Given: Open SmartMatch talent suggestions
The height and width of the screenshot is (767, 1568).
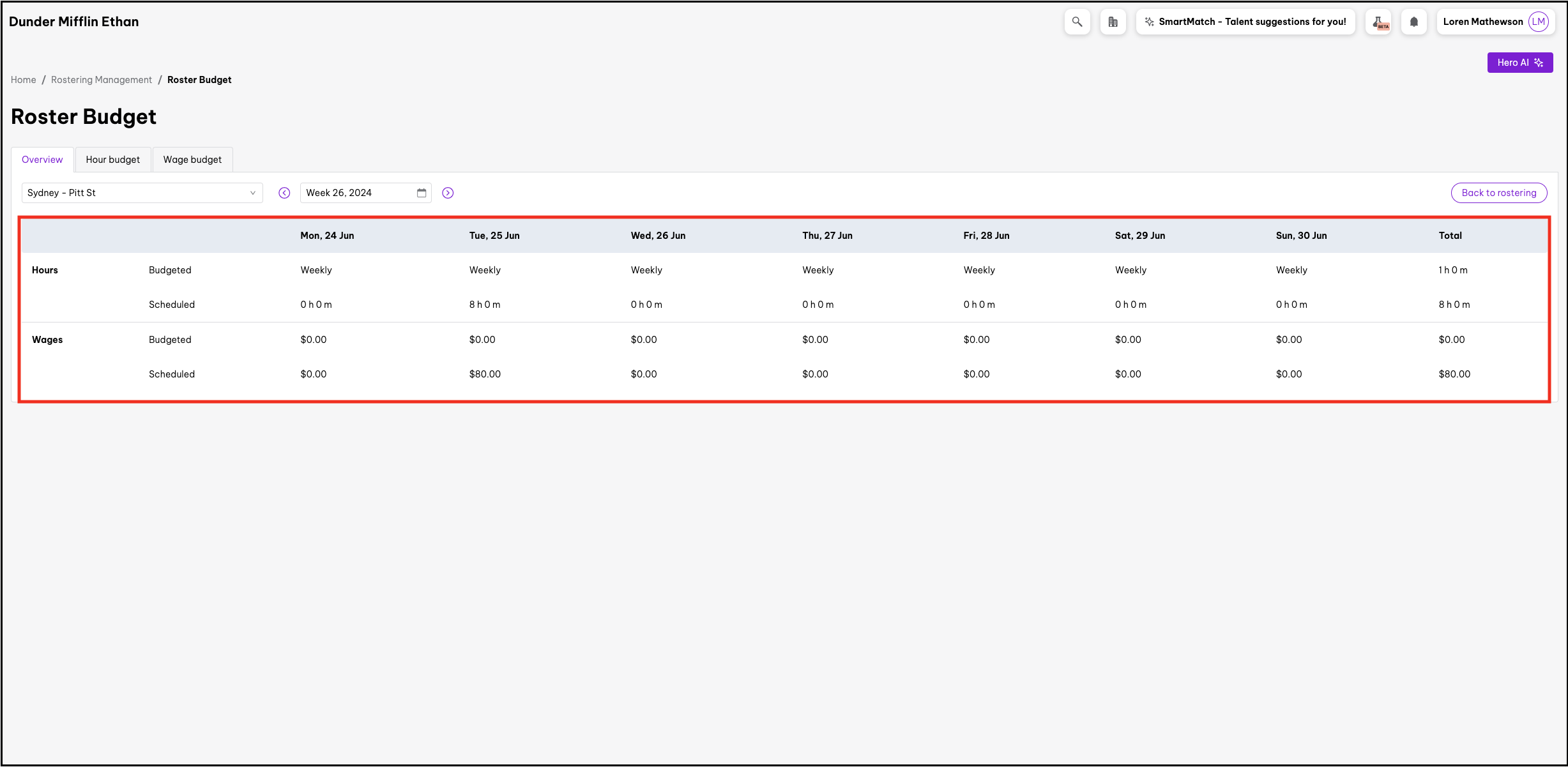Looking at the screenshot, I should (1245, 22).
